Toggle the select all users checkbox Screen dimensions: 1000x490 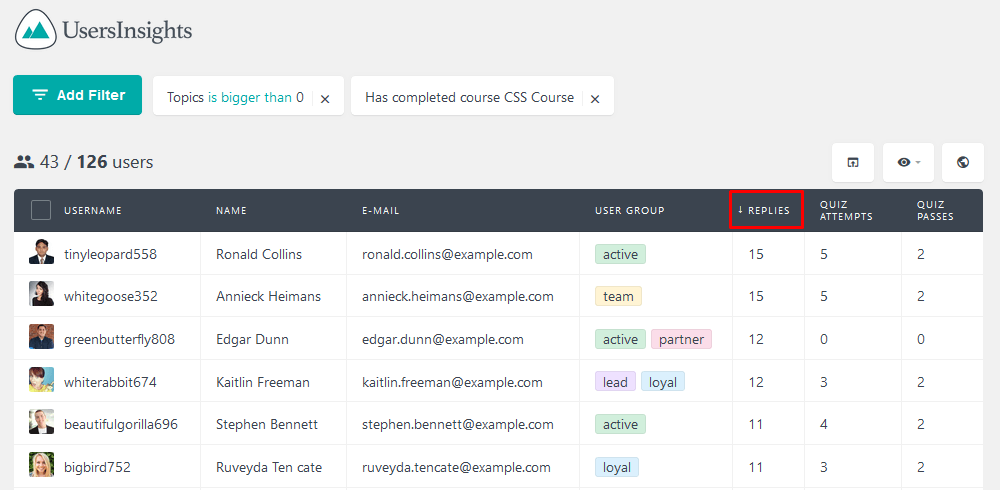tap(41, 210)
